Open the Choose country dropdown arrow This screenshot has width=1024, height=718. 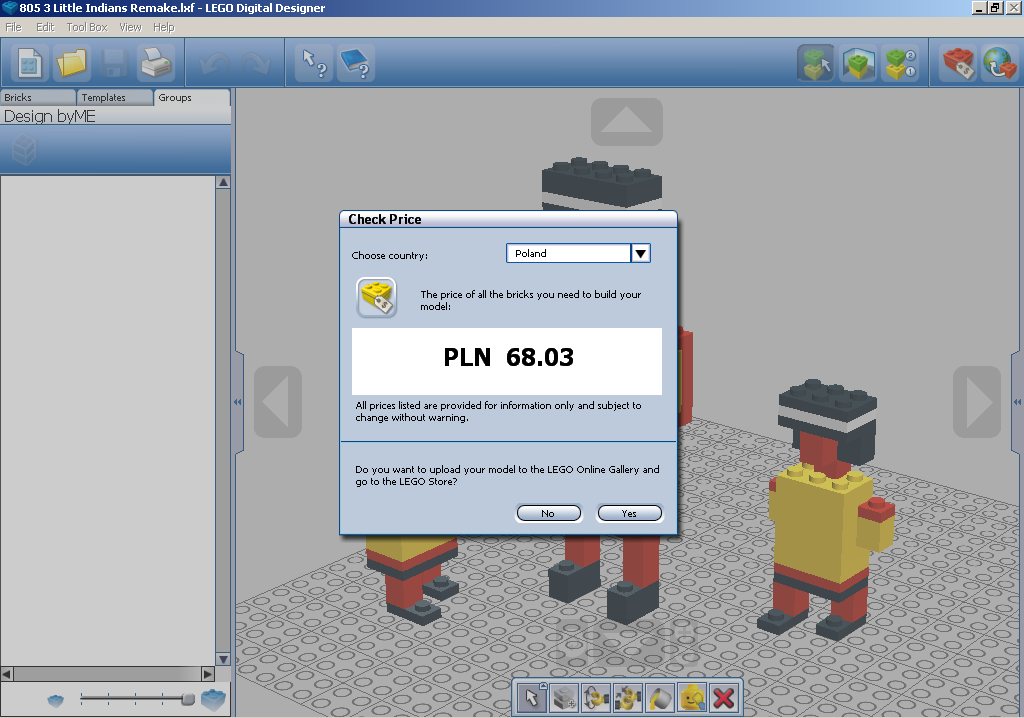point(641,253)
